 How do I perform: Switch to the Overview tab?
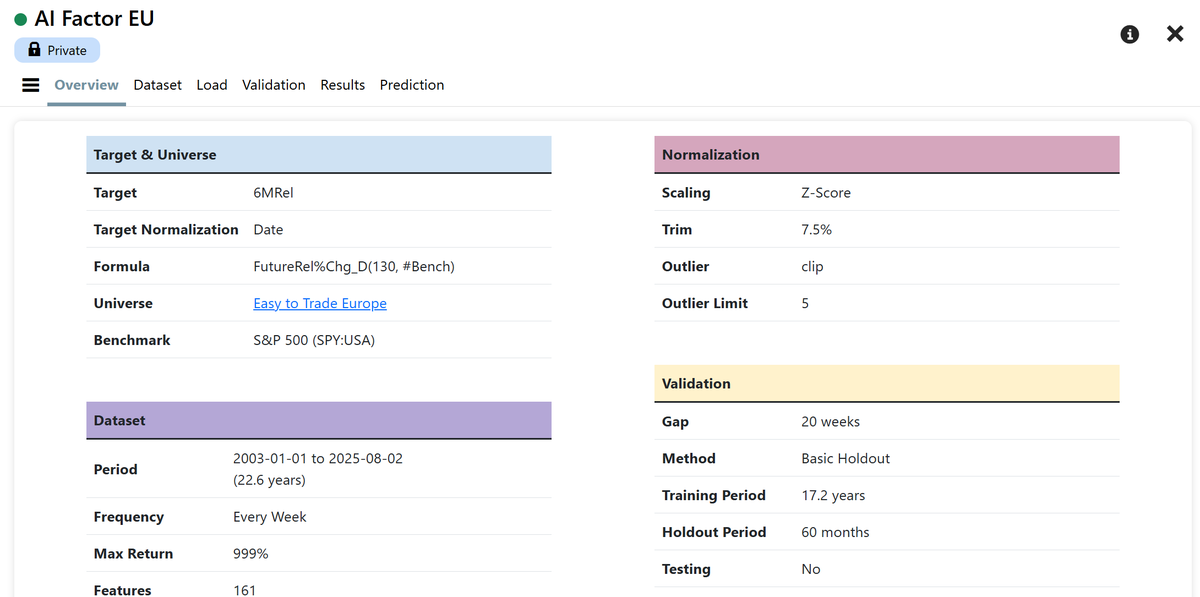[x=86, y=85]
